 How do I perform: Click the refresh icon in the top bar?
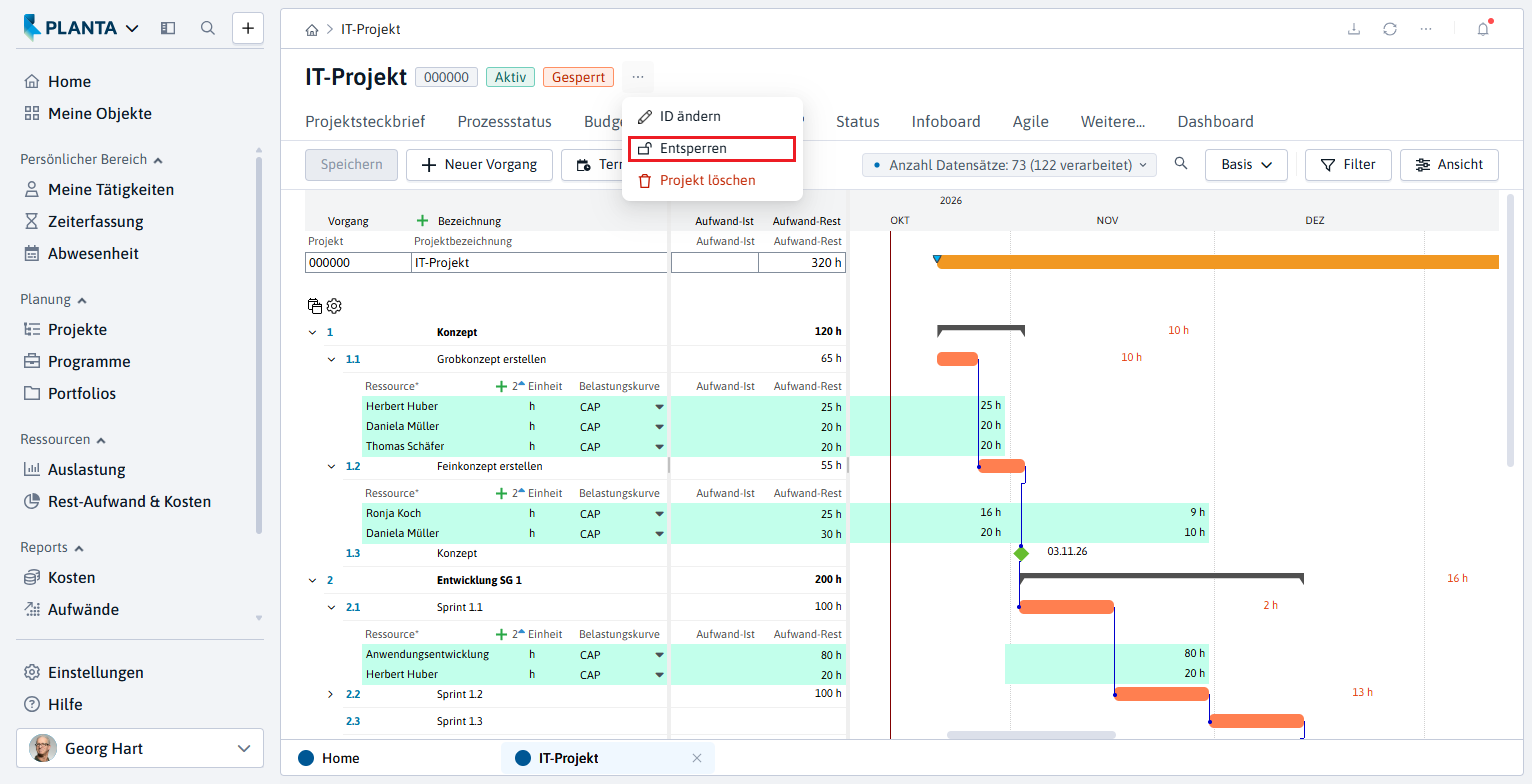1390,29
